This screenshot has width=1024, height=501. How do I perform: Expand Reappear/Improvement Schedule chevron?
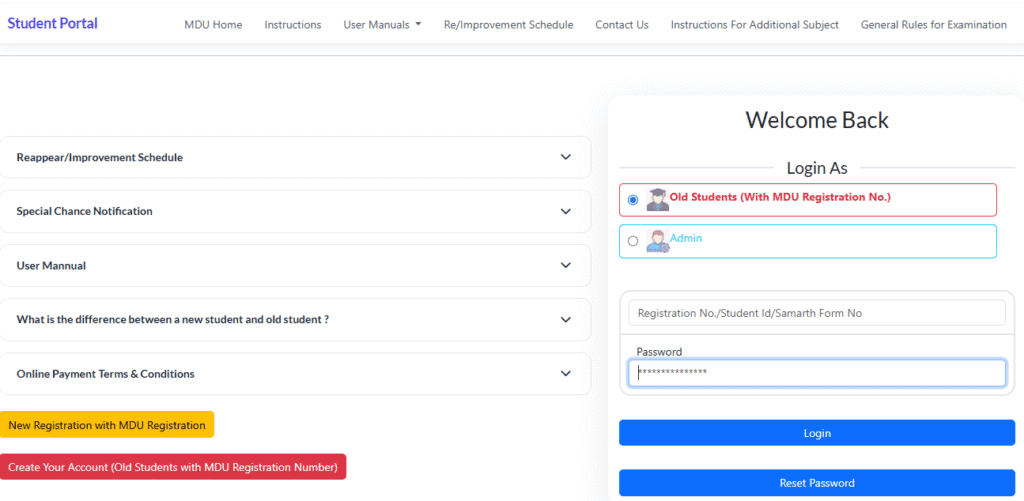(566, 157)
